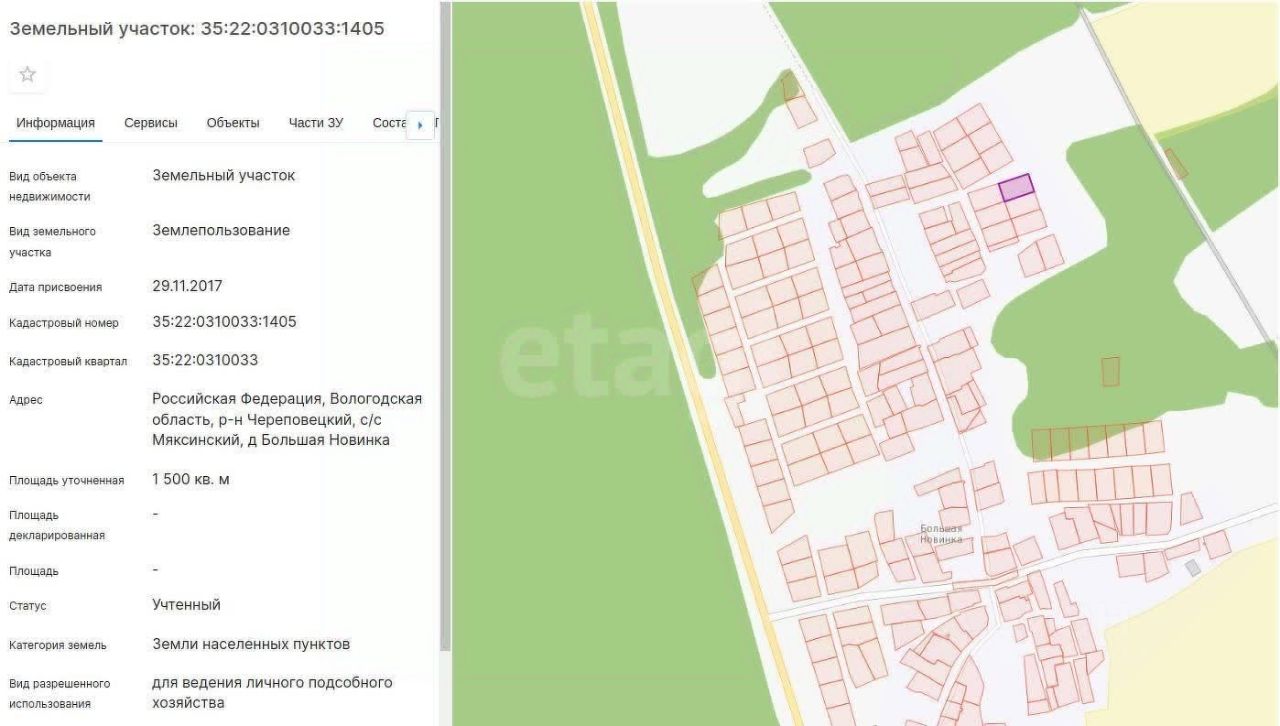Image resolution: width=1280 pixels, height=726 pixels.
Task: Click the Большая Новинка village label
Action: click(941, 534)
